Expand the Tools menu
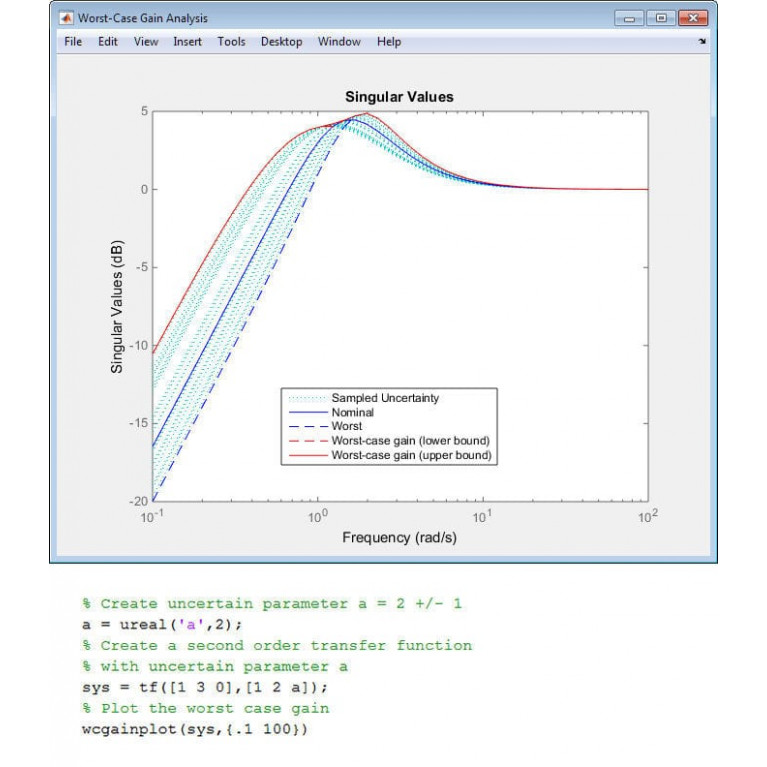This screenshot has width=767, height=767. point(231,42)
